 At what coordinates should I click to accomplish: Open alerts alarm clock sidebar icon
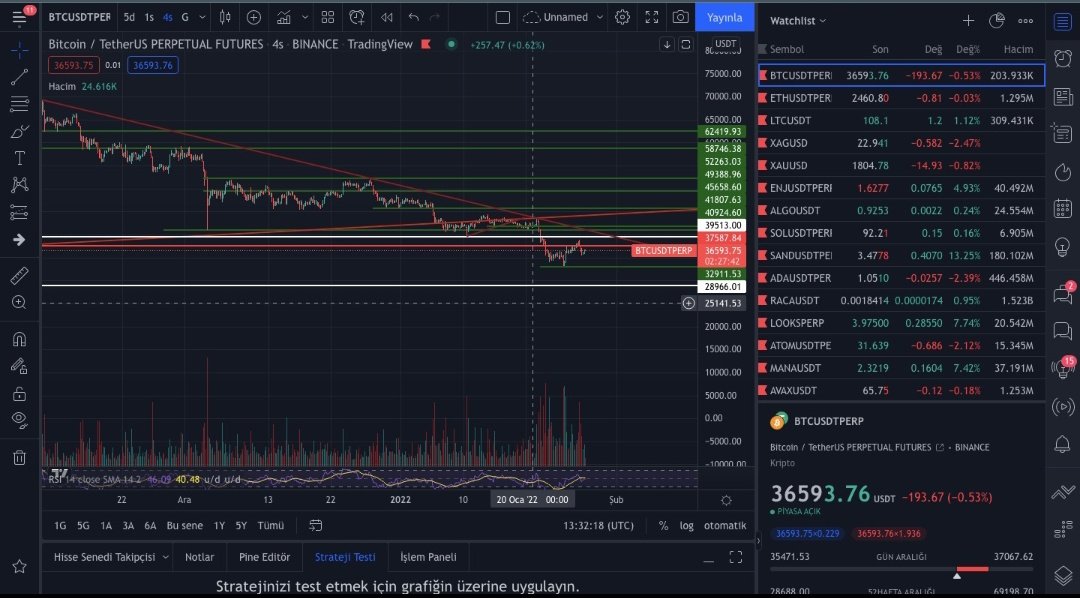click(1063, 57)
